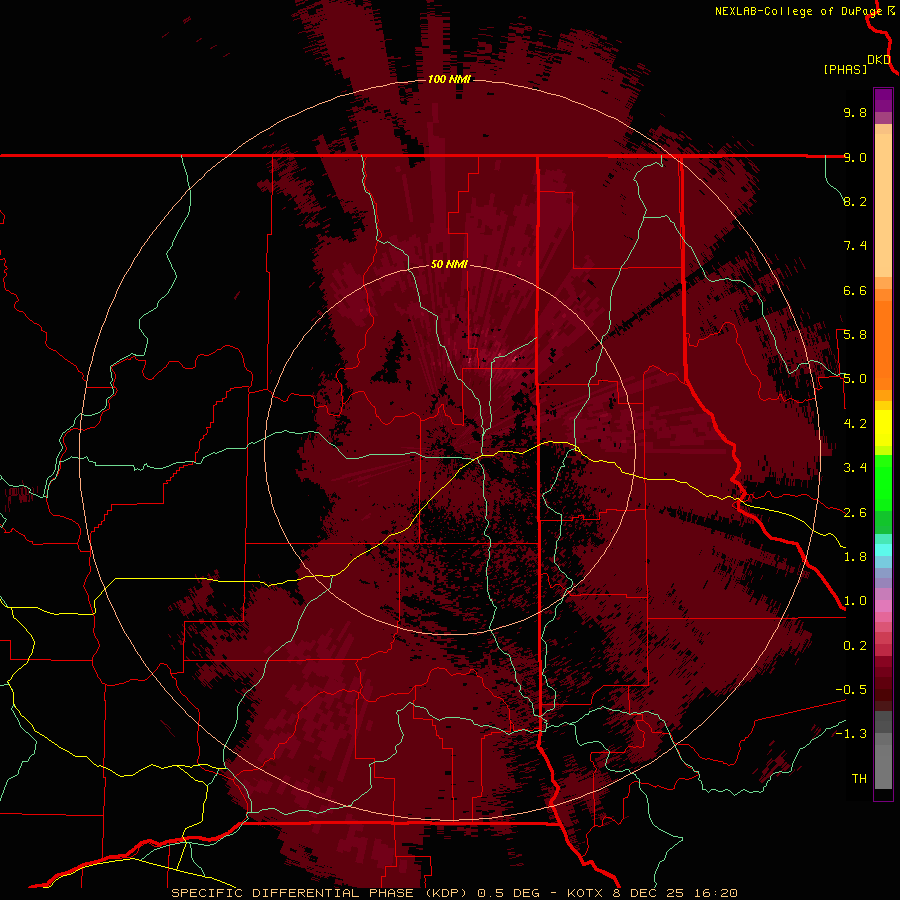900x900 pixels.
Task: Select the 0.2 legend value
Action: point(855,646)
